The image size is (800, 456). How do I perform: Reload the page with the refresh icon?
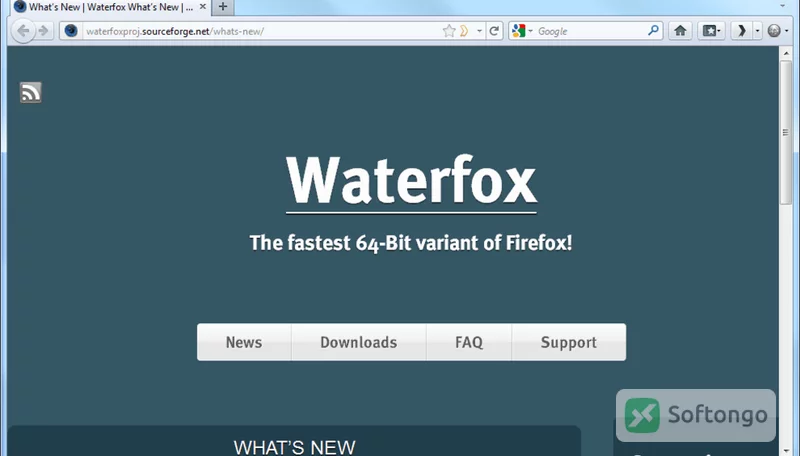494,31
